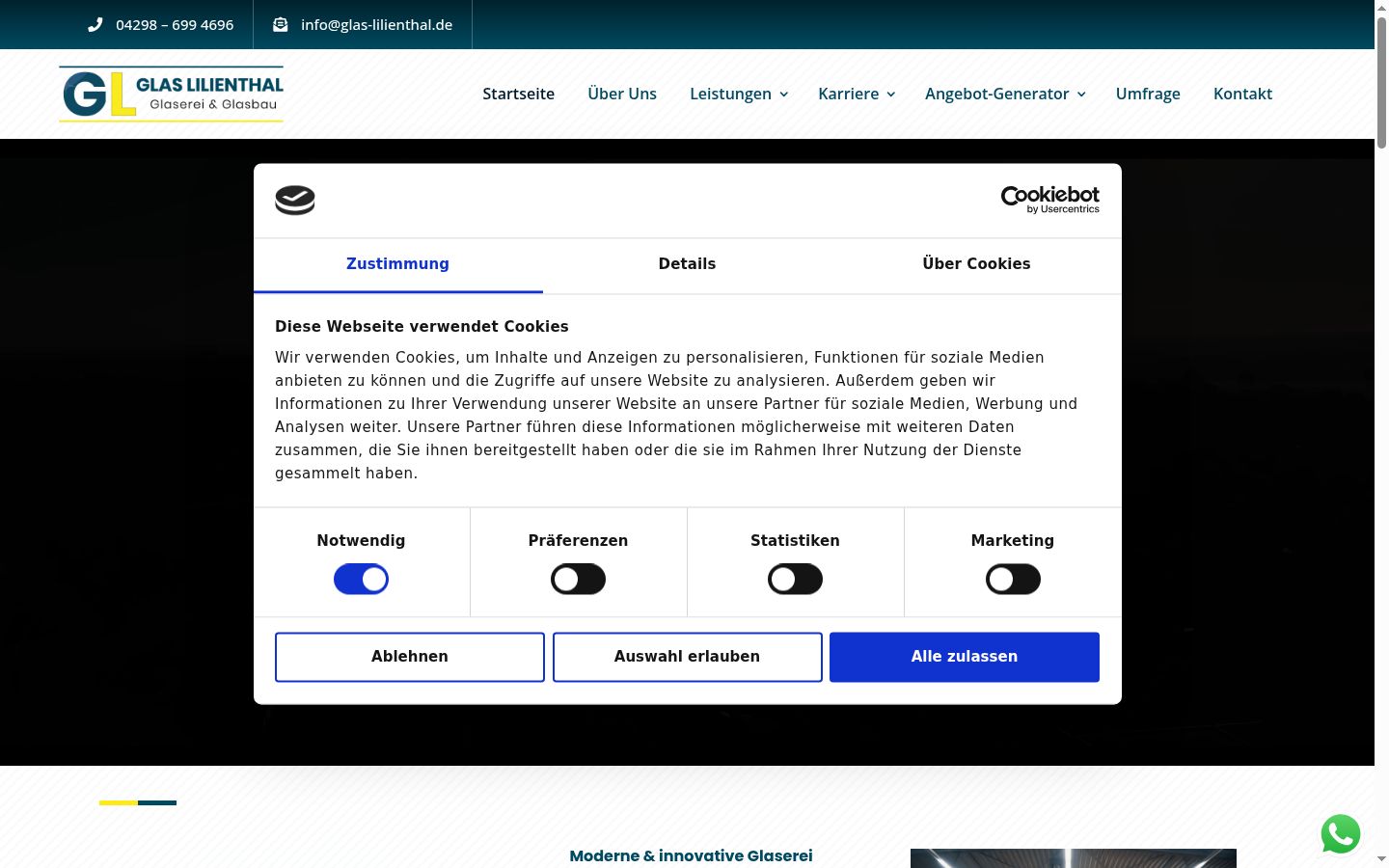The image size is (1389, 868).
Task: Call phone number 04298 – 699 4696
Action: tap(175, 25)
